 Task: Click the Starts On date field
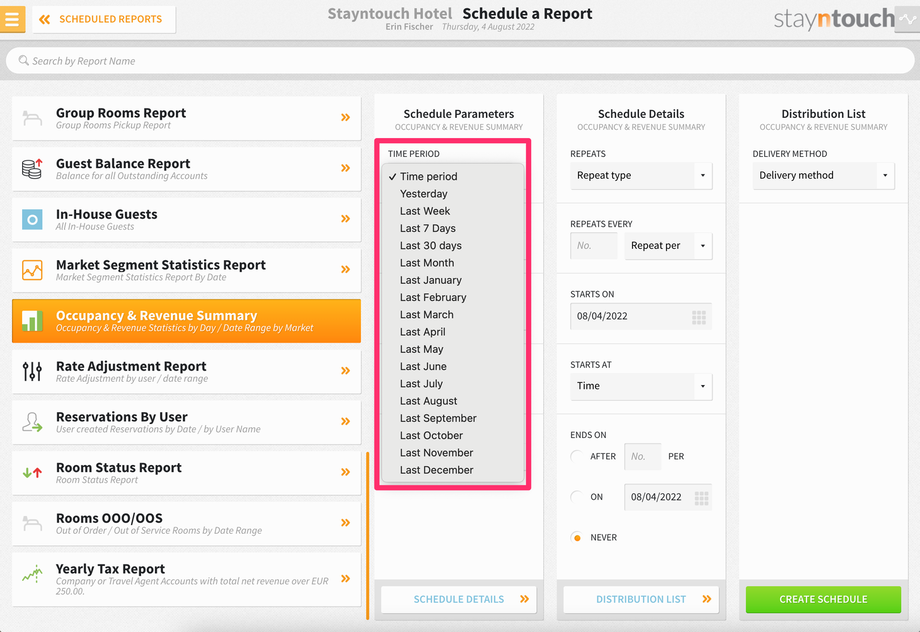tap(641, 316)
